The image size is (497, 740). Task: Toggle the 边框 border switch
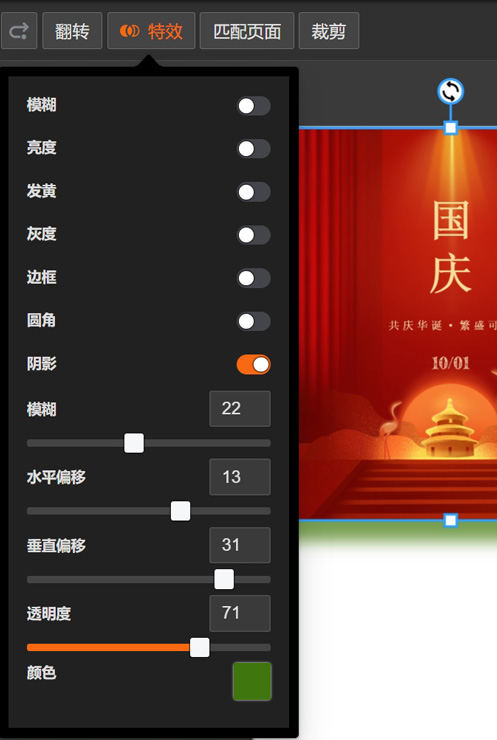point(253,278)
